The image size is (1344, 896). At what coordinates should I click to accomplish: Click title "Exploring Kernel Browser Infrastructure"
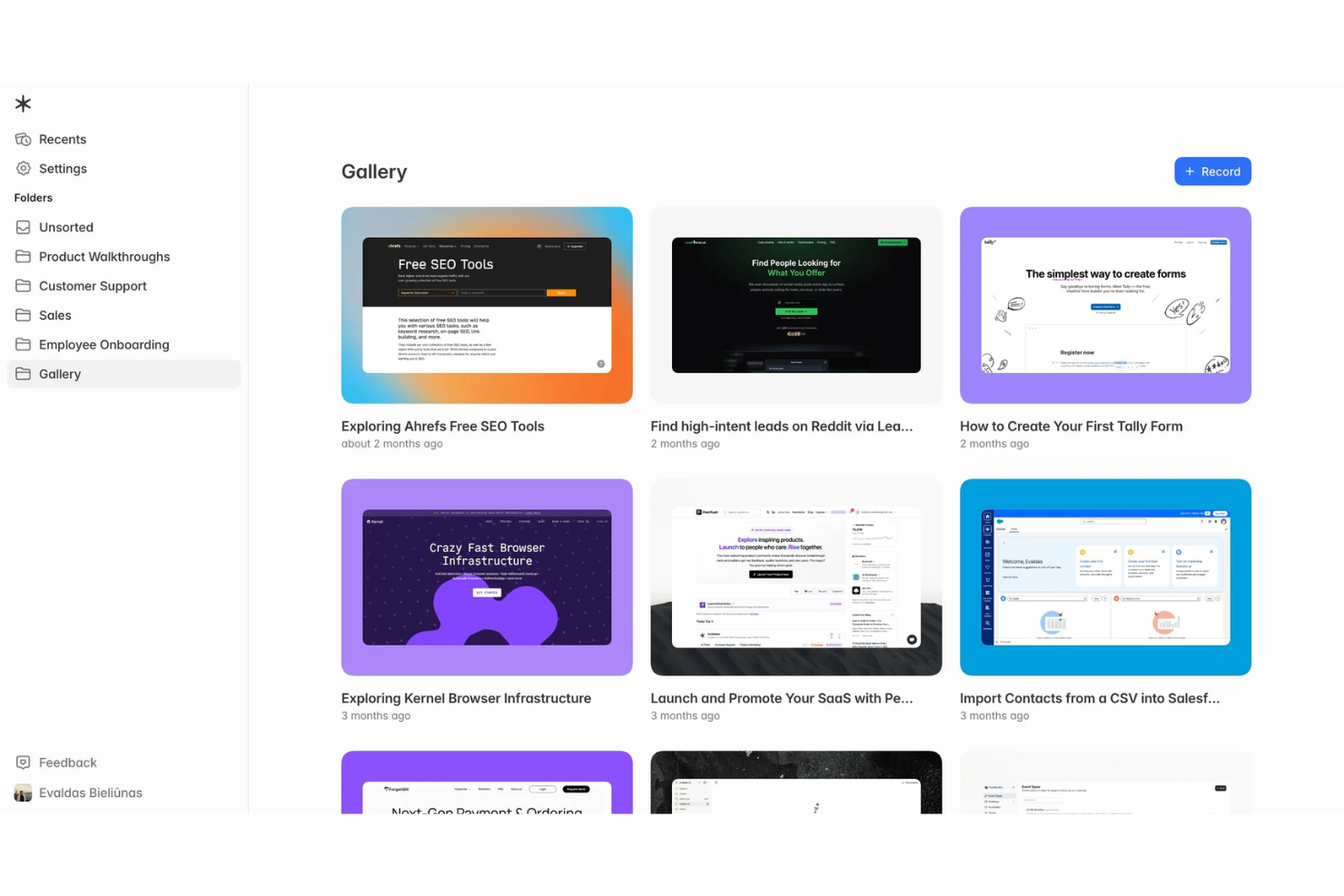tap(466, 698)
